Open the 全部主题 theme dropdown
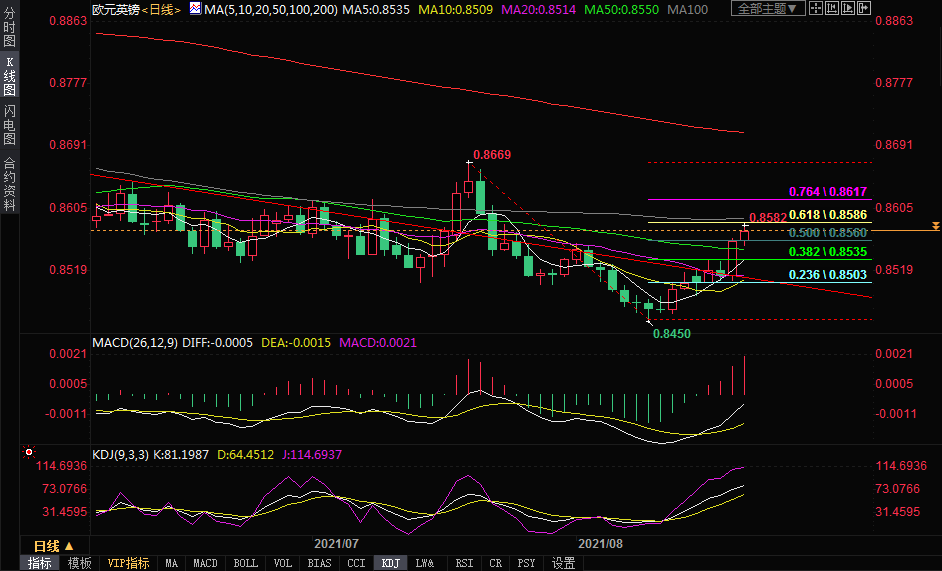This screenshot has height=571, width=942. 768,9
